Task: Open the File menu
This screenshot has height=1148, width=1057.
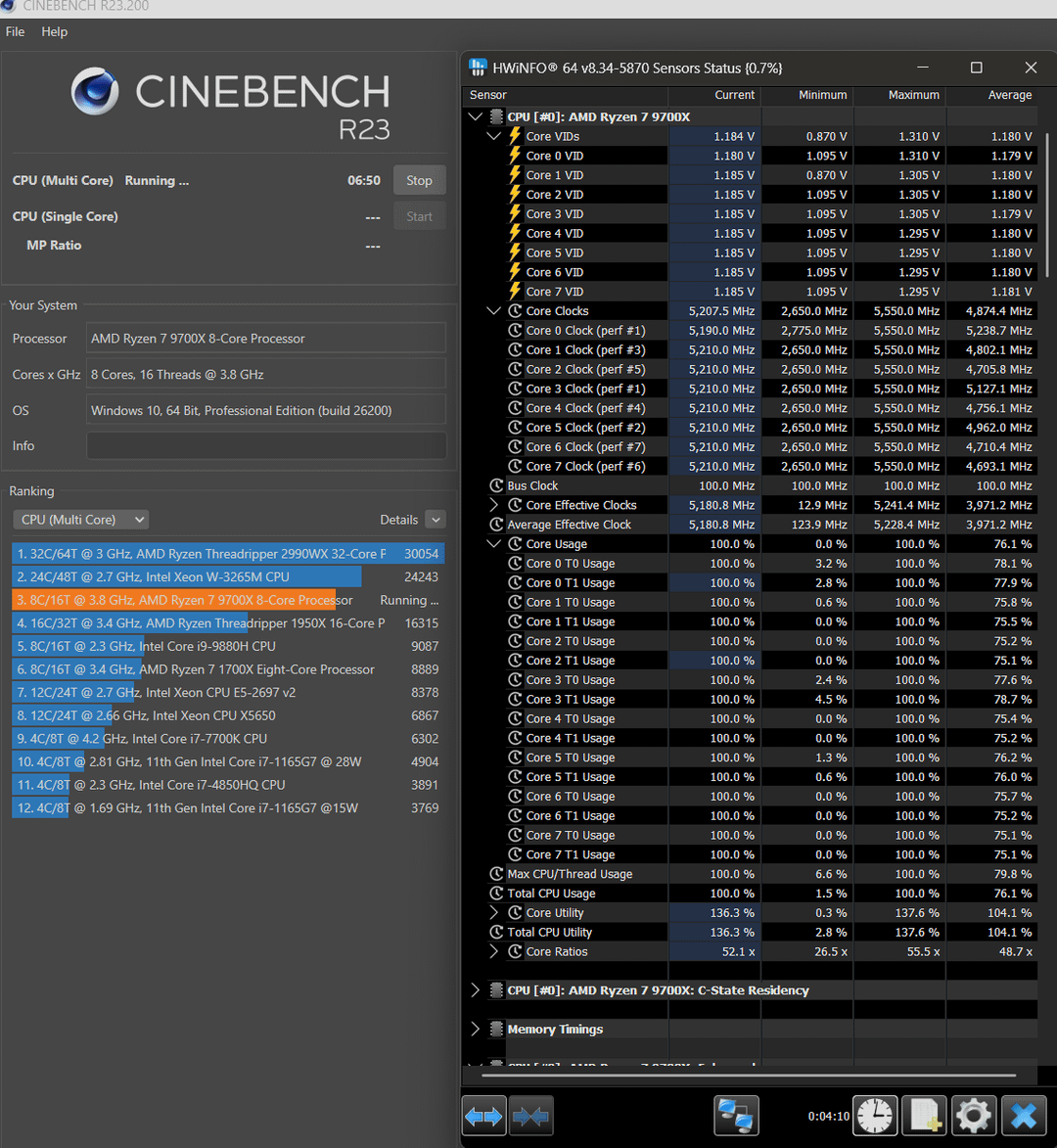Action: 16,31
